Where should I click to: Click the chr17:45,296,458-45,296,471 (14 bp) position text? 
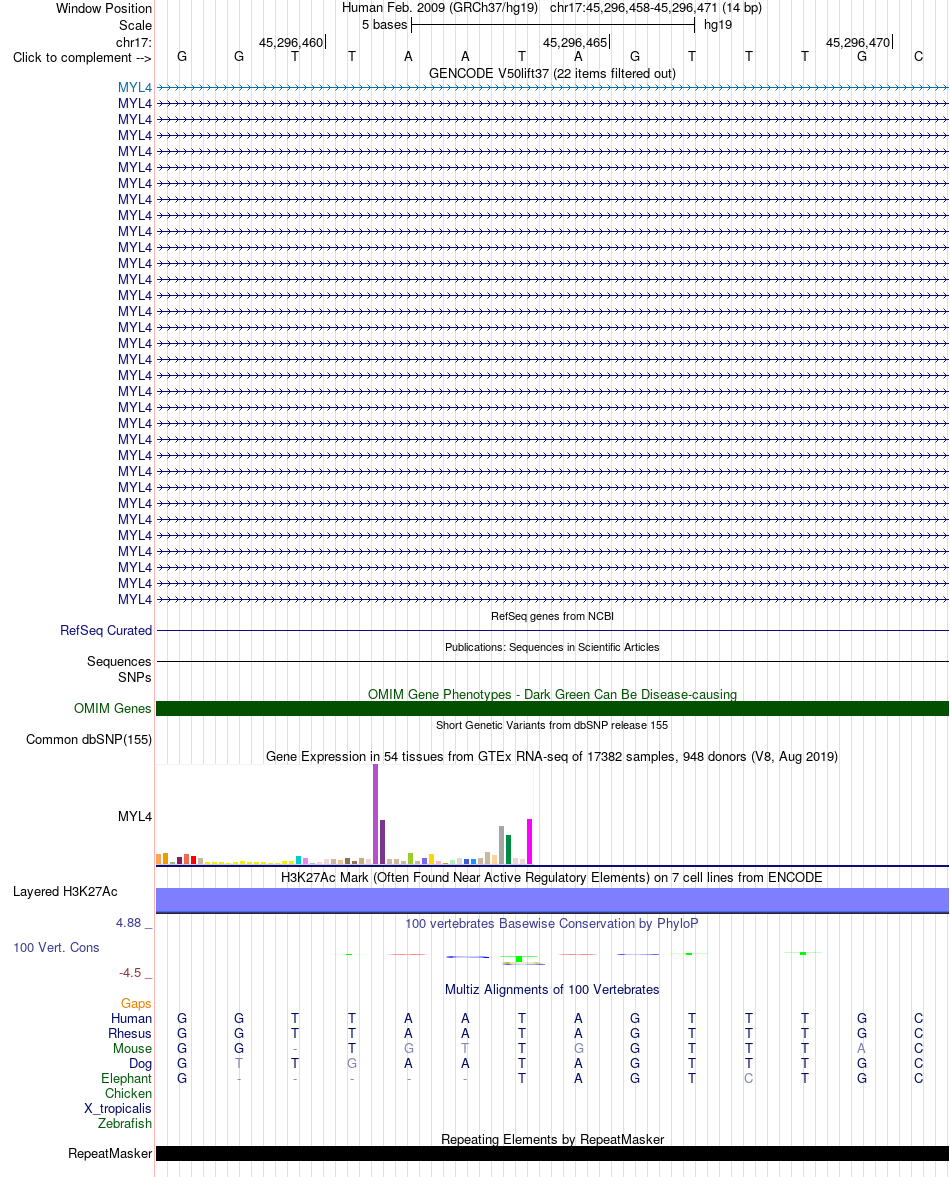tap(655, 8)
